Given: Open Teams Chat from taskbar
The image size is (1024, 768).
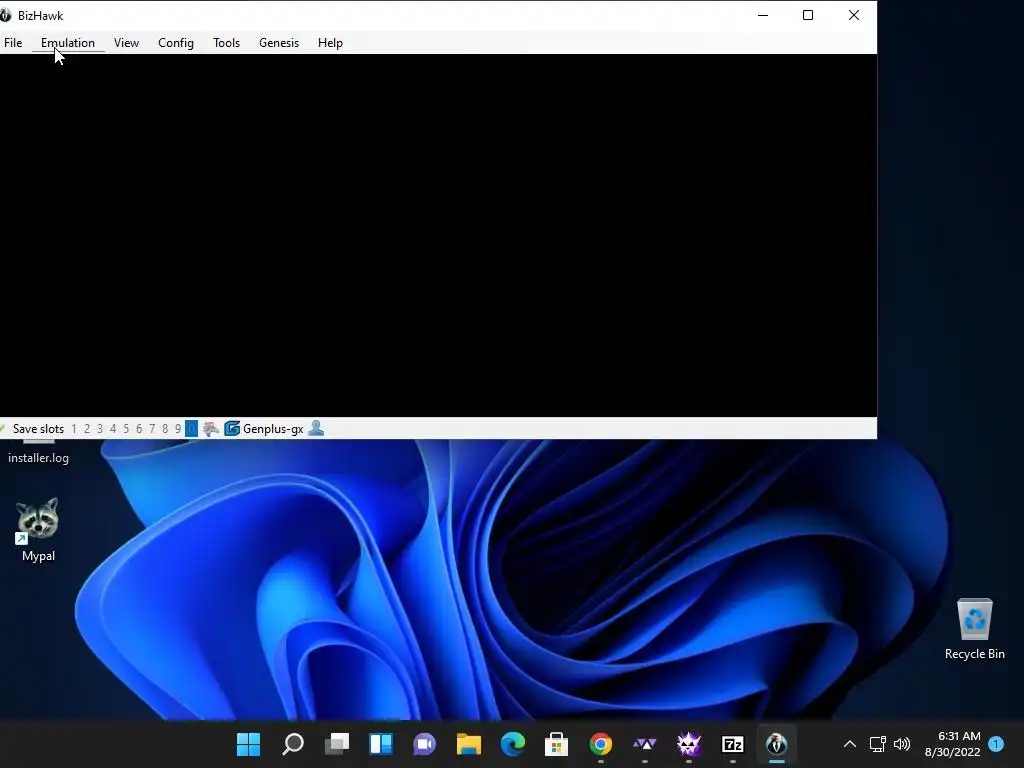Looking at the screenshot, I should coord(424,744).
